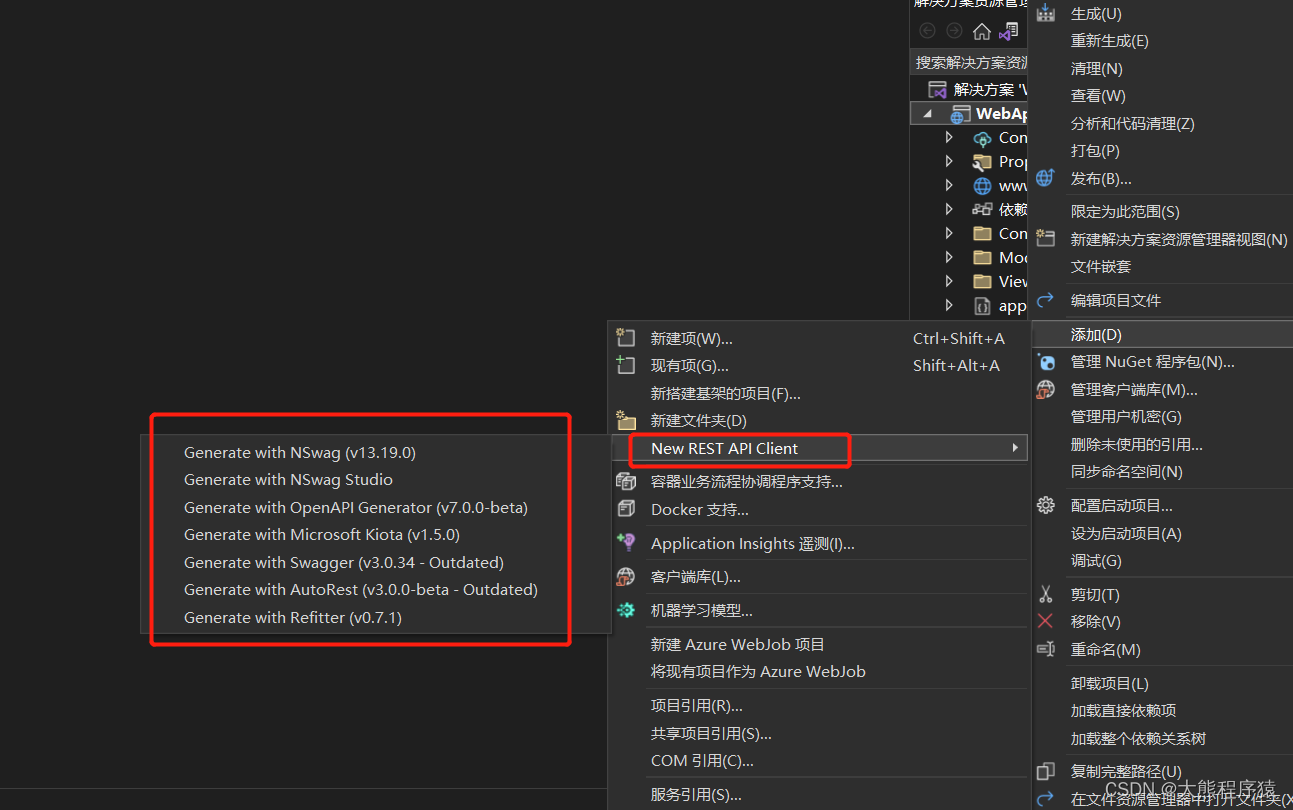Choose Generate with NSwag Studio
This screenshot has width=1293, height=810.
pos(287,479)
